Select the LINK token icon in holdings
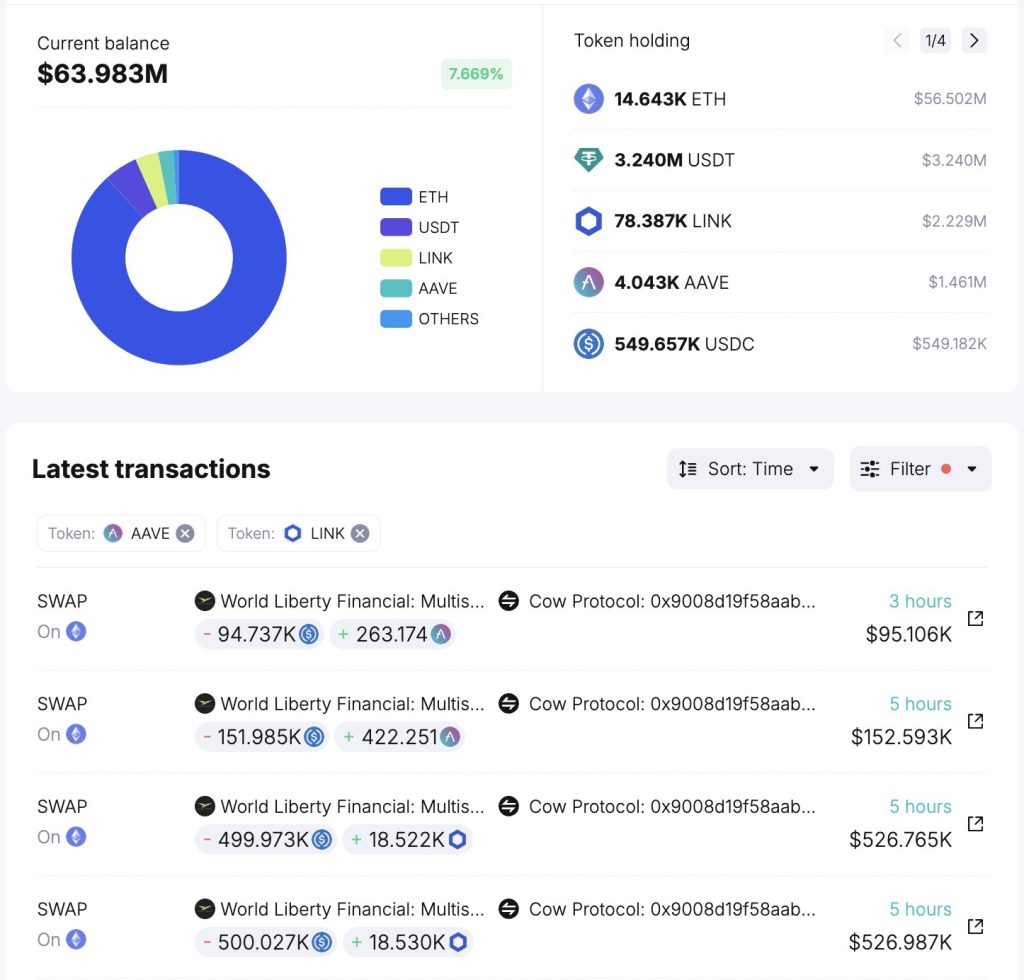 (589, 221)
